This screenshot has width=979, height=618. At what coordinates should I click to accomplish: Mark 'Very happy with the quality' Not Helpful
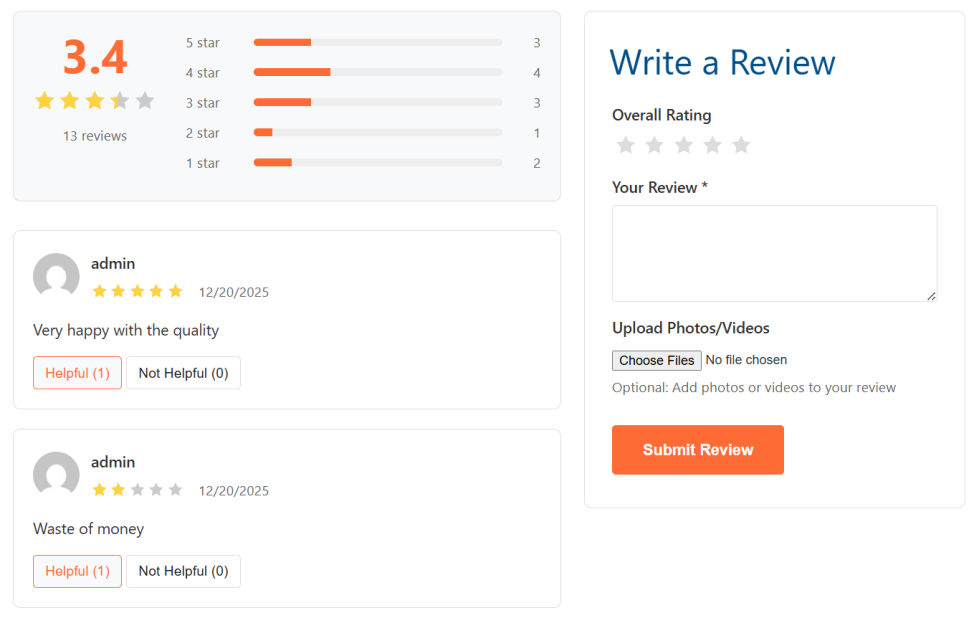pyautogui.click(x=183, y=373)
